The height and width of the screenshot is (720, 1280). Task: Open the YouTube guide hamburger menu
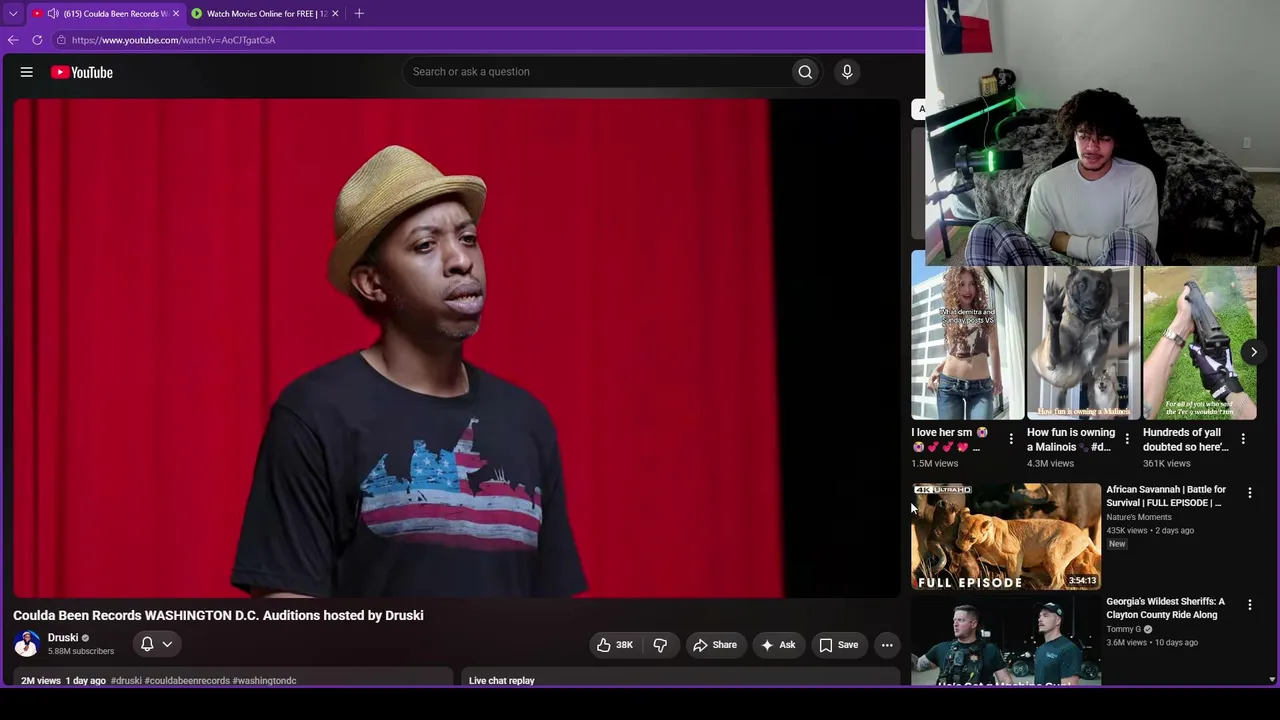[x=27, y=72]
